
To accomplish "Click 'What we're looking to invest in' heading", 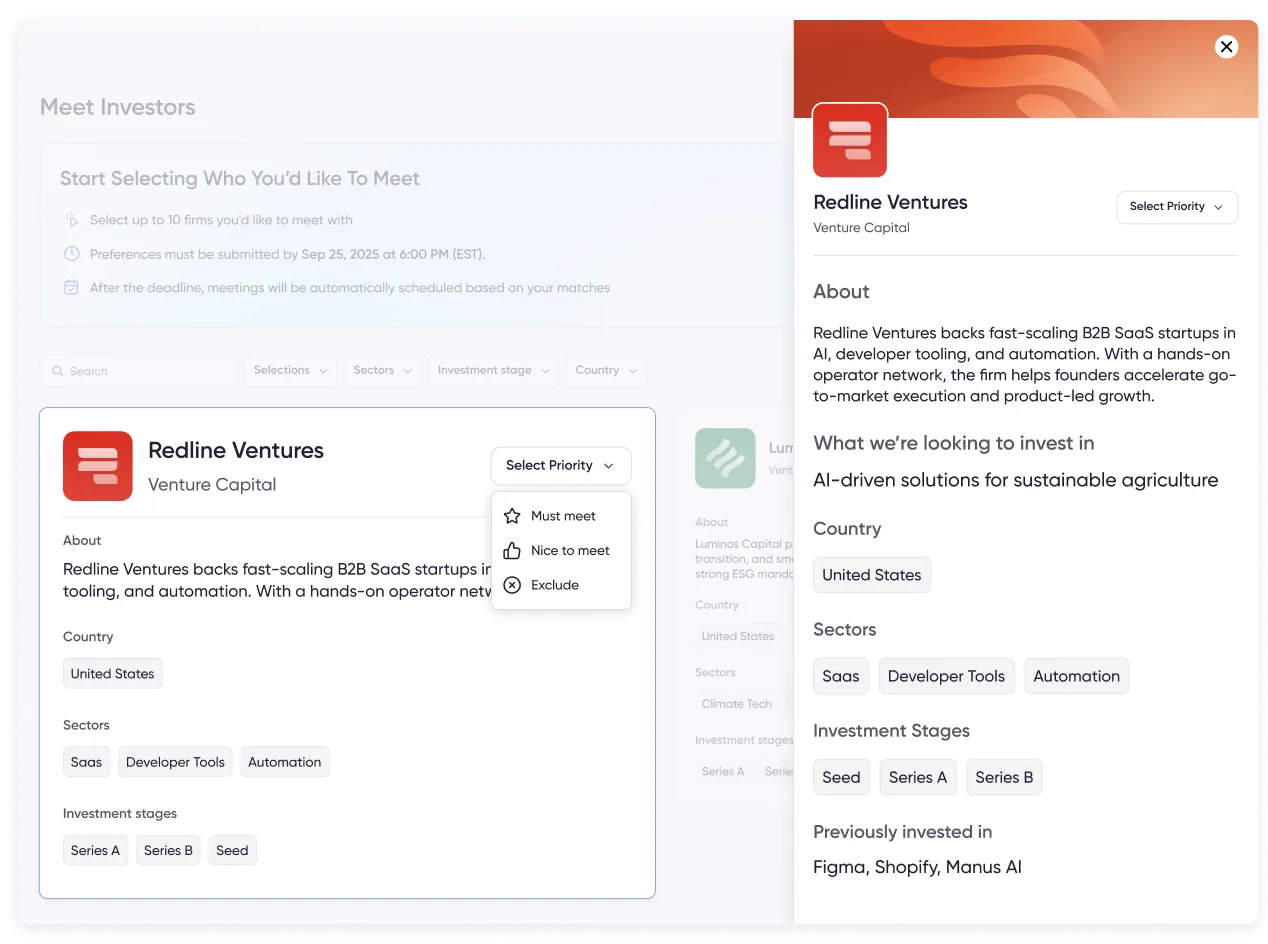I will click(x=954, y=443).
